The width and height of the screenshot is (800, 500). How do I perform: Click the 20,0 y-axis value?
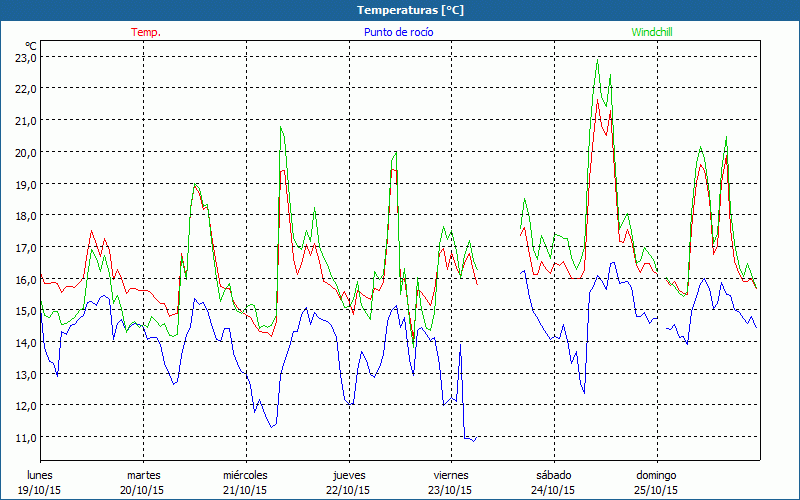[25, 152]
